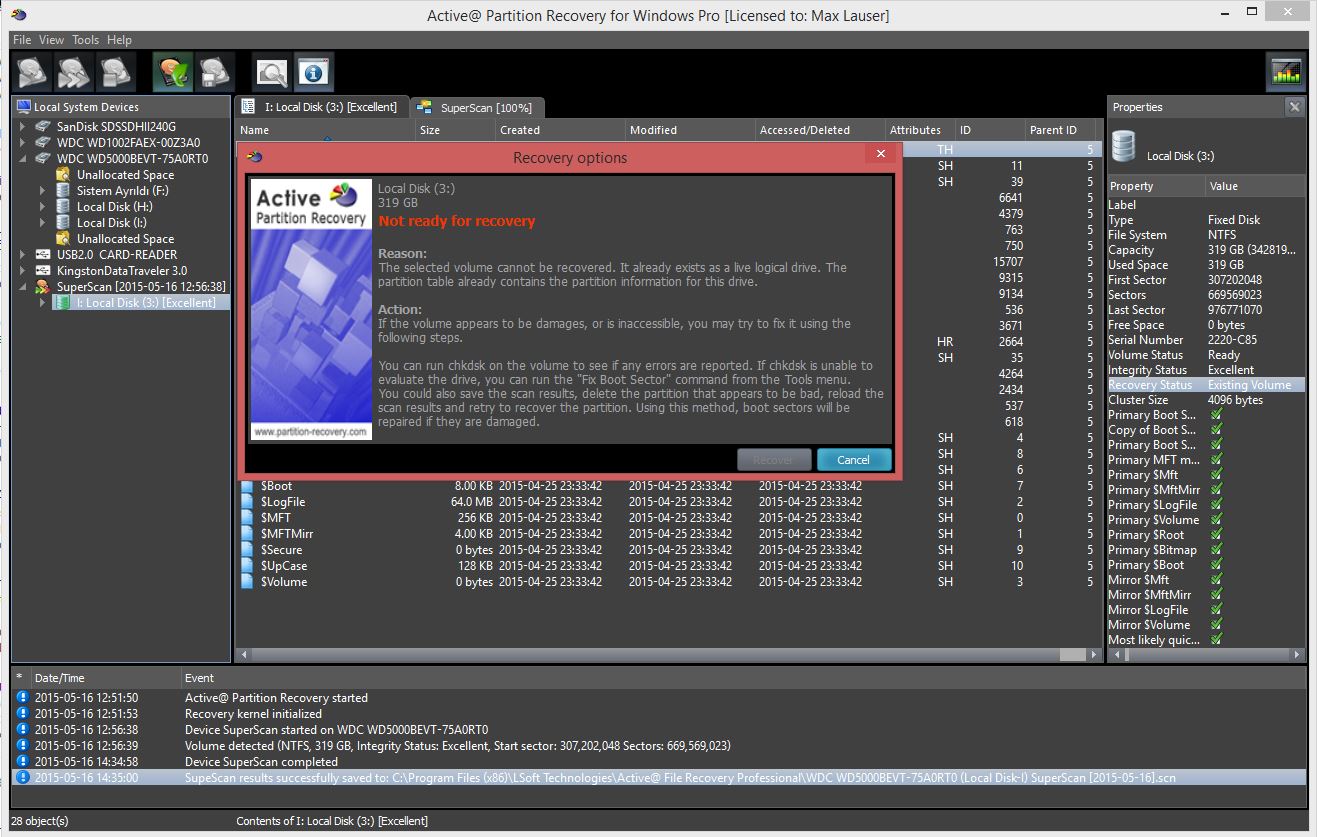Open the File menu
The image size is (1317, 837).
(x=22, y=40)
